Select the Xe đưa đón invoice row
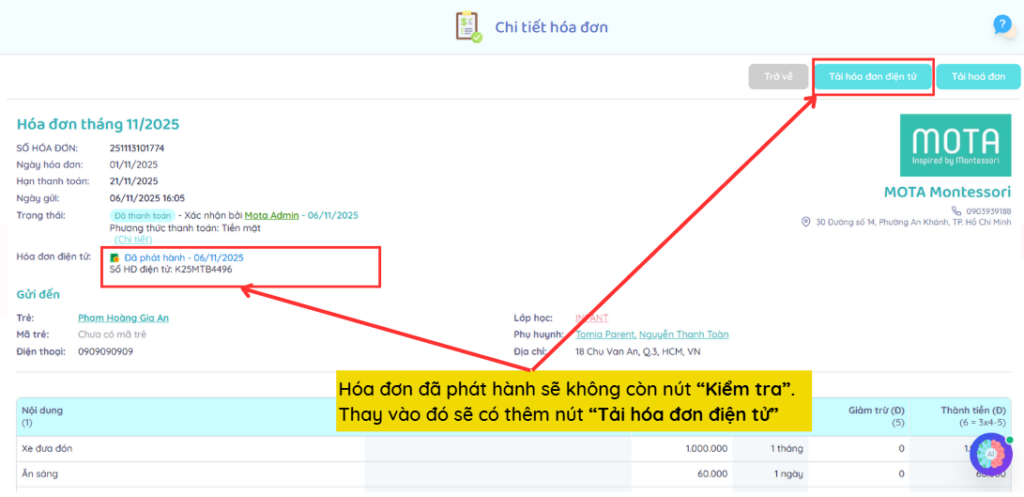 tap(47, 449)
